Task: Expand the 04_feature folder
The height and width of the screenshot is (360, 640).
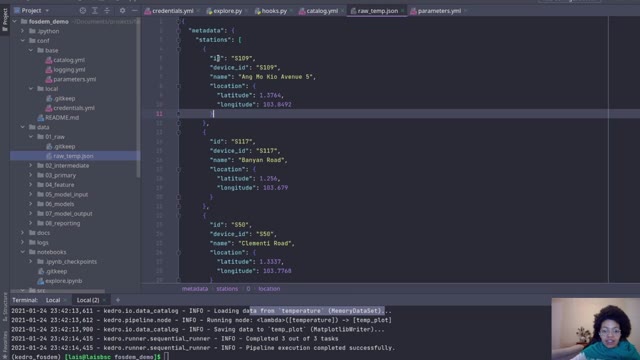Action: 31,184
